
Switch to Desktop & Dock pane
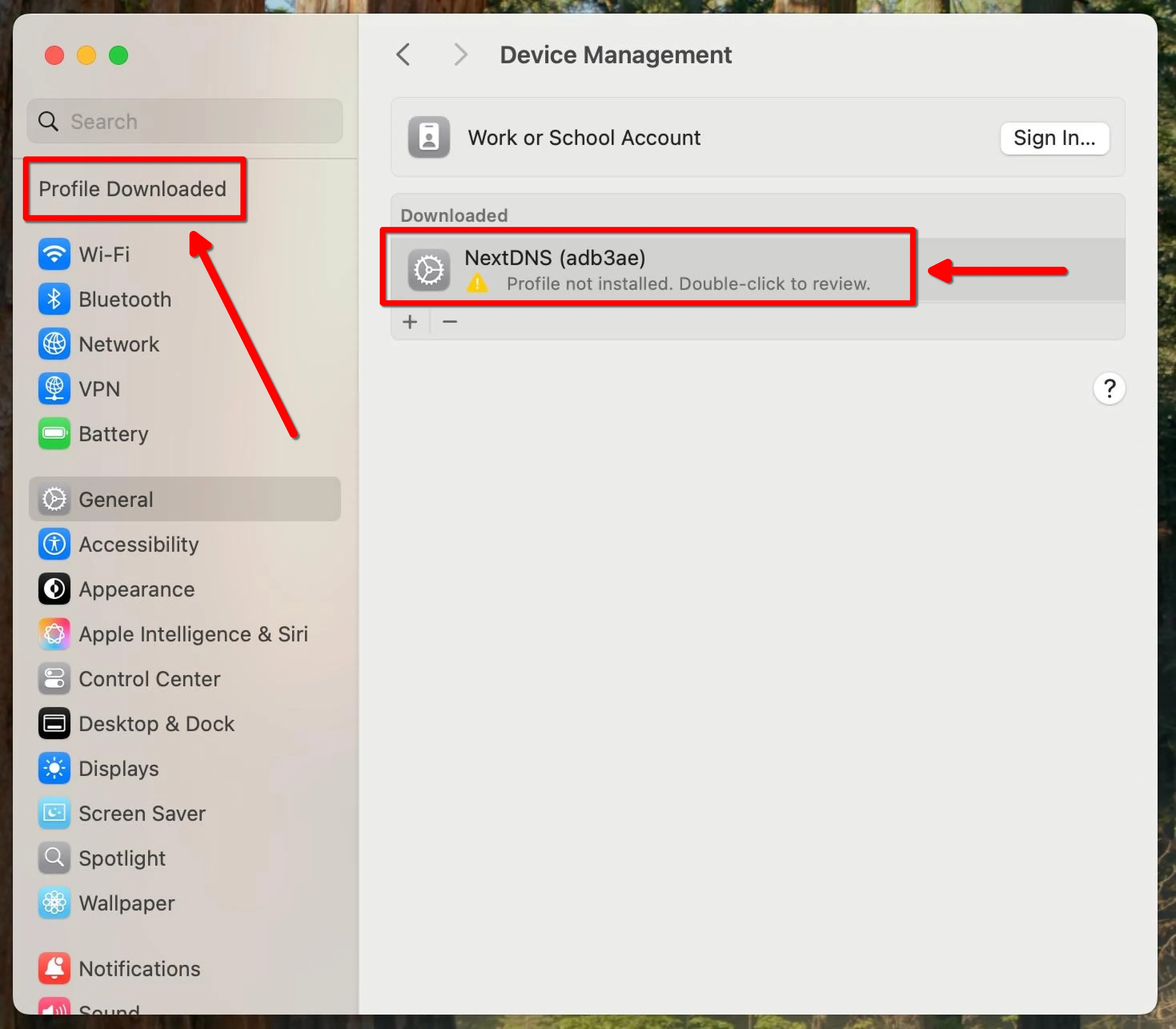[156, 724]
